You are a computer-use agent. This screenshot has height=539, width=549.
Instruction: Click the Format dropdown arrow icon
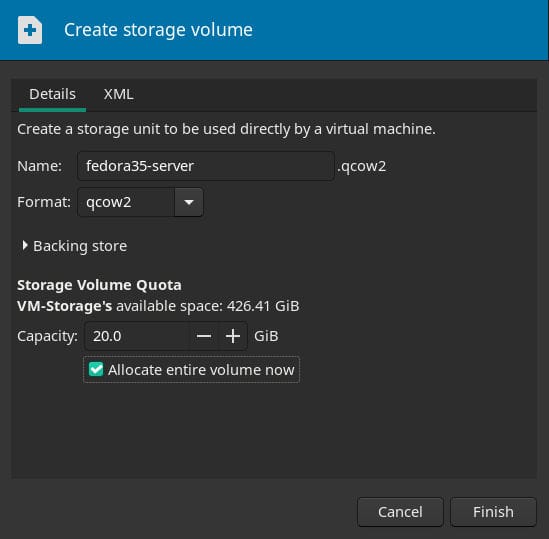(189, 202)
